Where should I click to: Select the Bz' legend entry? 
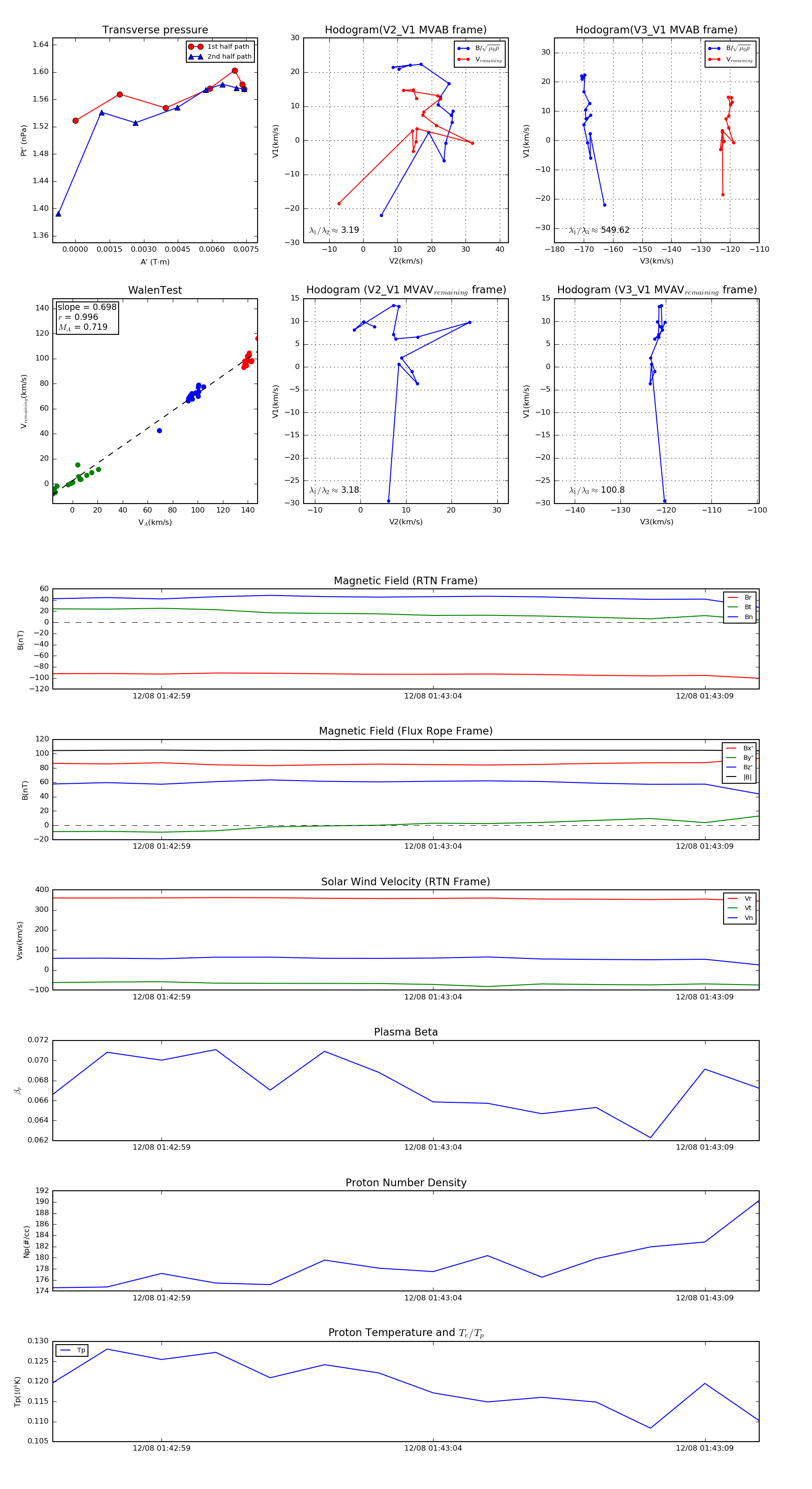coord(739,767)
